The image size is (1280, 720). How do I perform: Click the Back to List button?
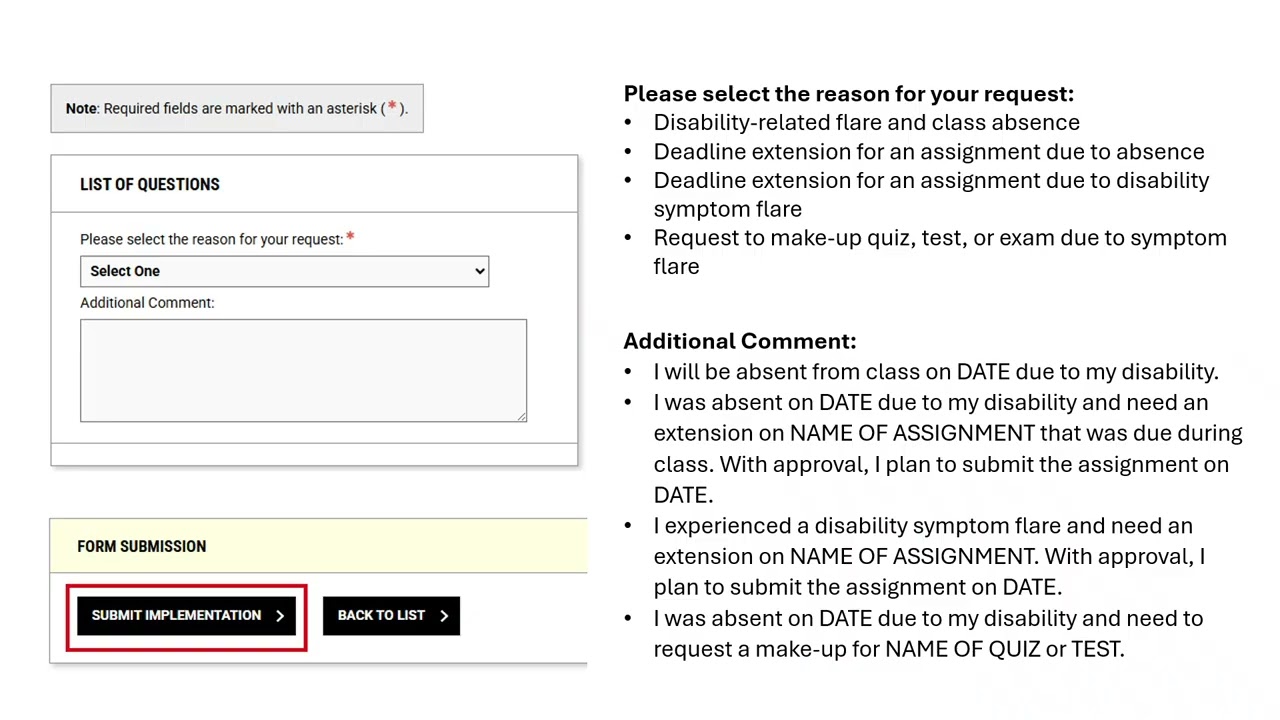coord(390,615)
